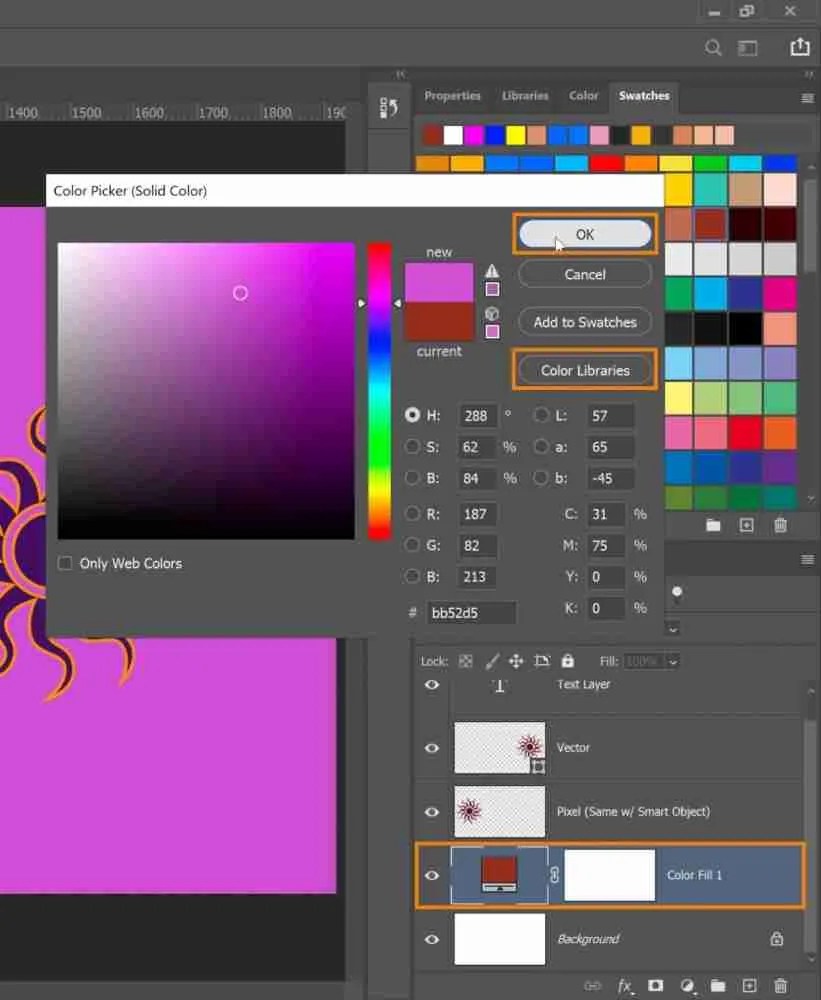
Task: Open the Fill opacity dropdown
Action: coord(673,661)
